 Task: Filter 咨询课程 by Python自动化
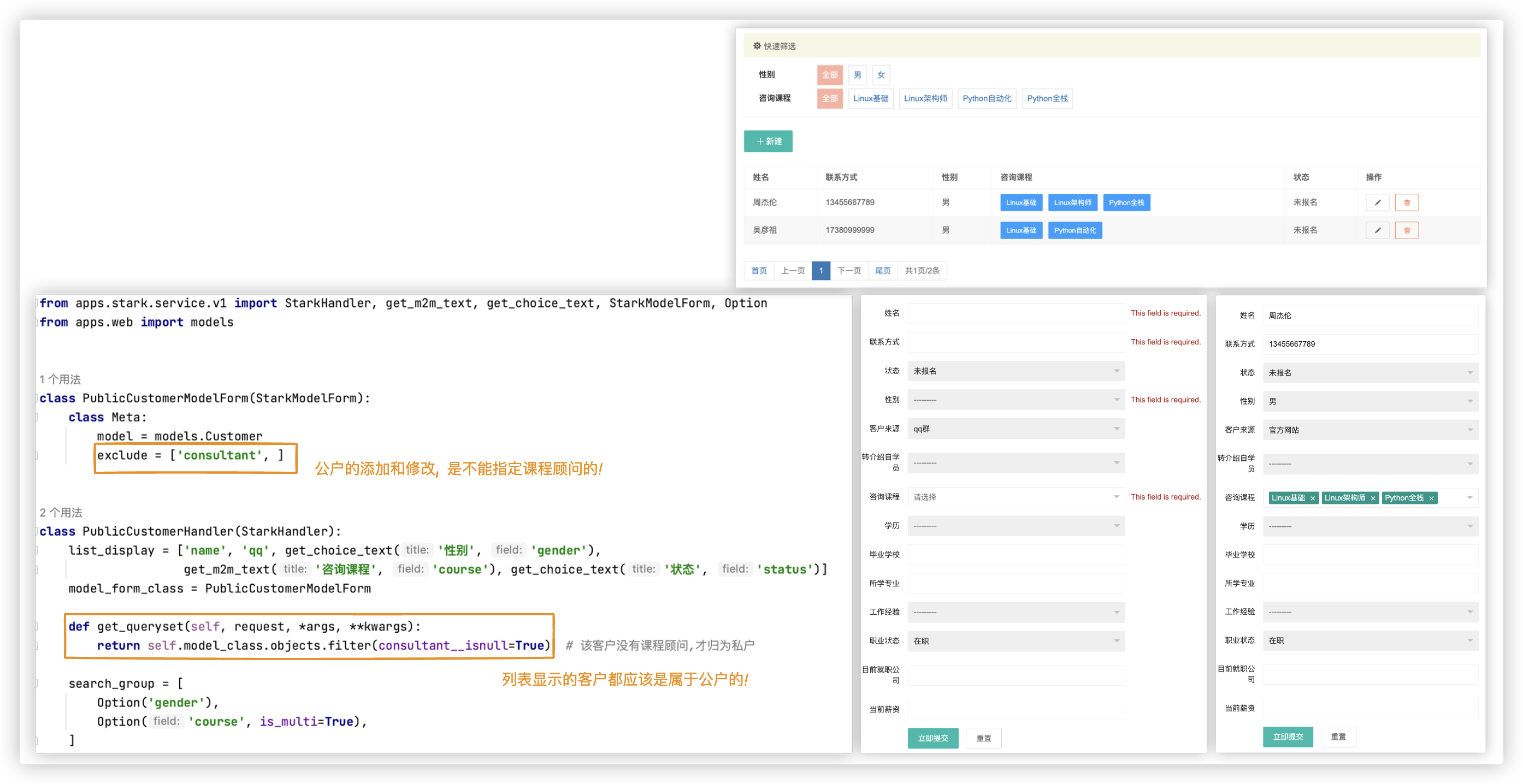(x=986, y=99)
